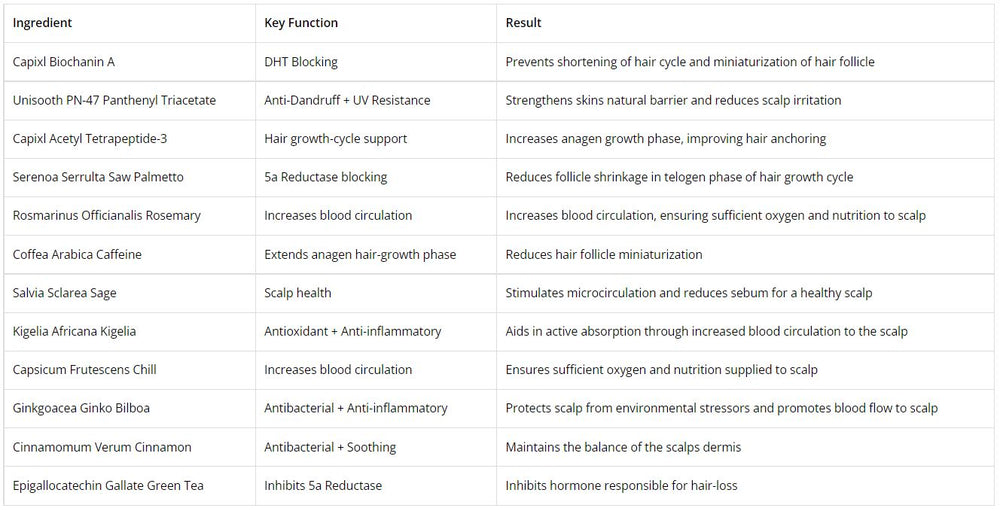This screenshot has height=511, width=1000.
Task: Click the Coffea Arabica Caffeine cell
Action: point(129,255)
